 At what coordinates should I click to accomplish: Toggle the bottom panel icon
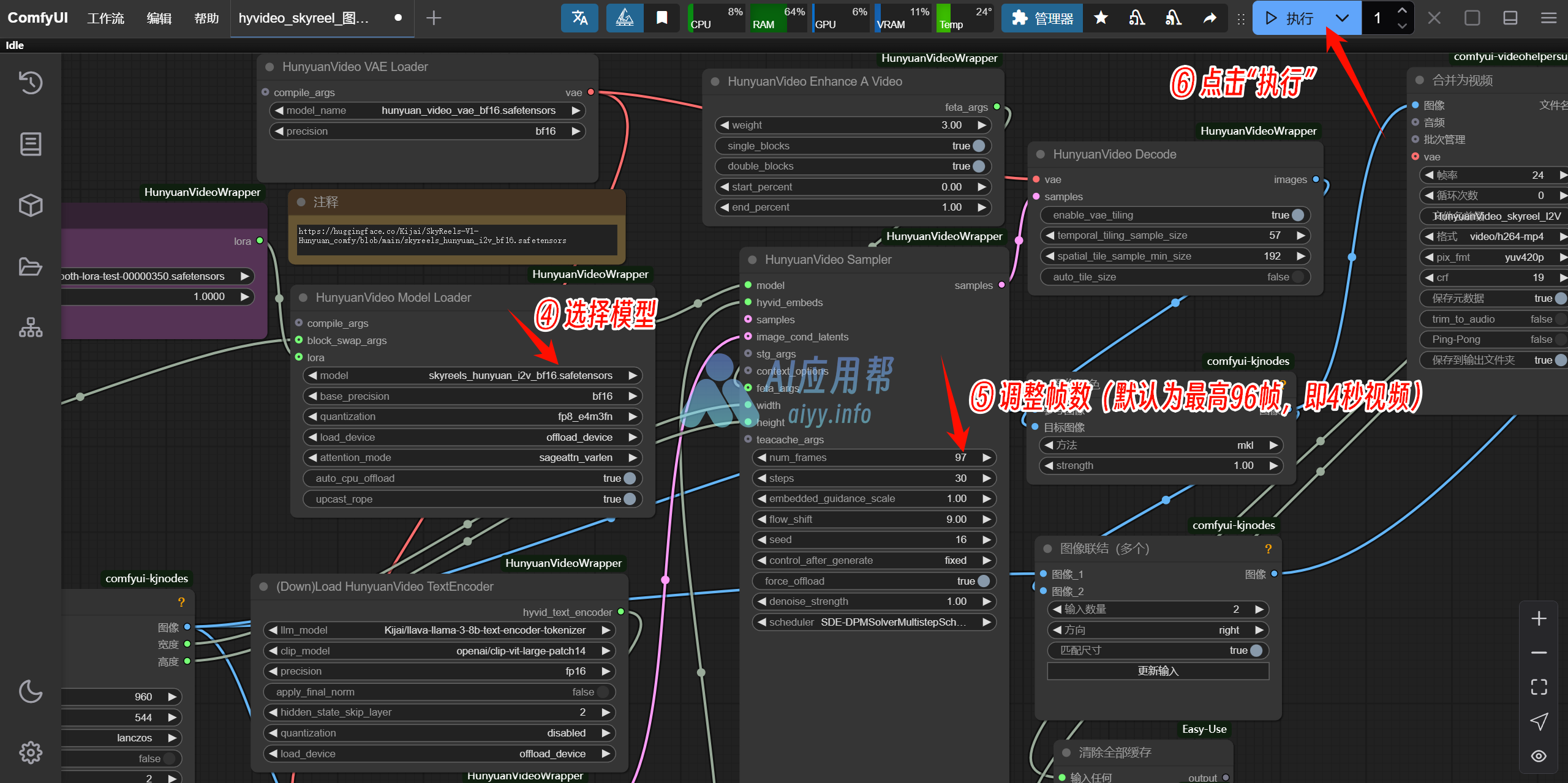tap(1510, 18)
